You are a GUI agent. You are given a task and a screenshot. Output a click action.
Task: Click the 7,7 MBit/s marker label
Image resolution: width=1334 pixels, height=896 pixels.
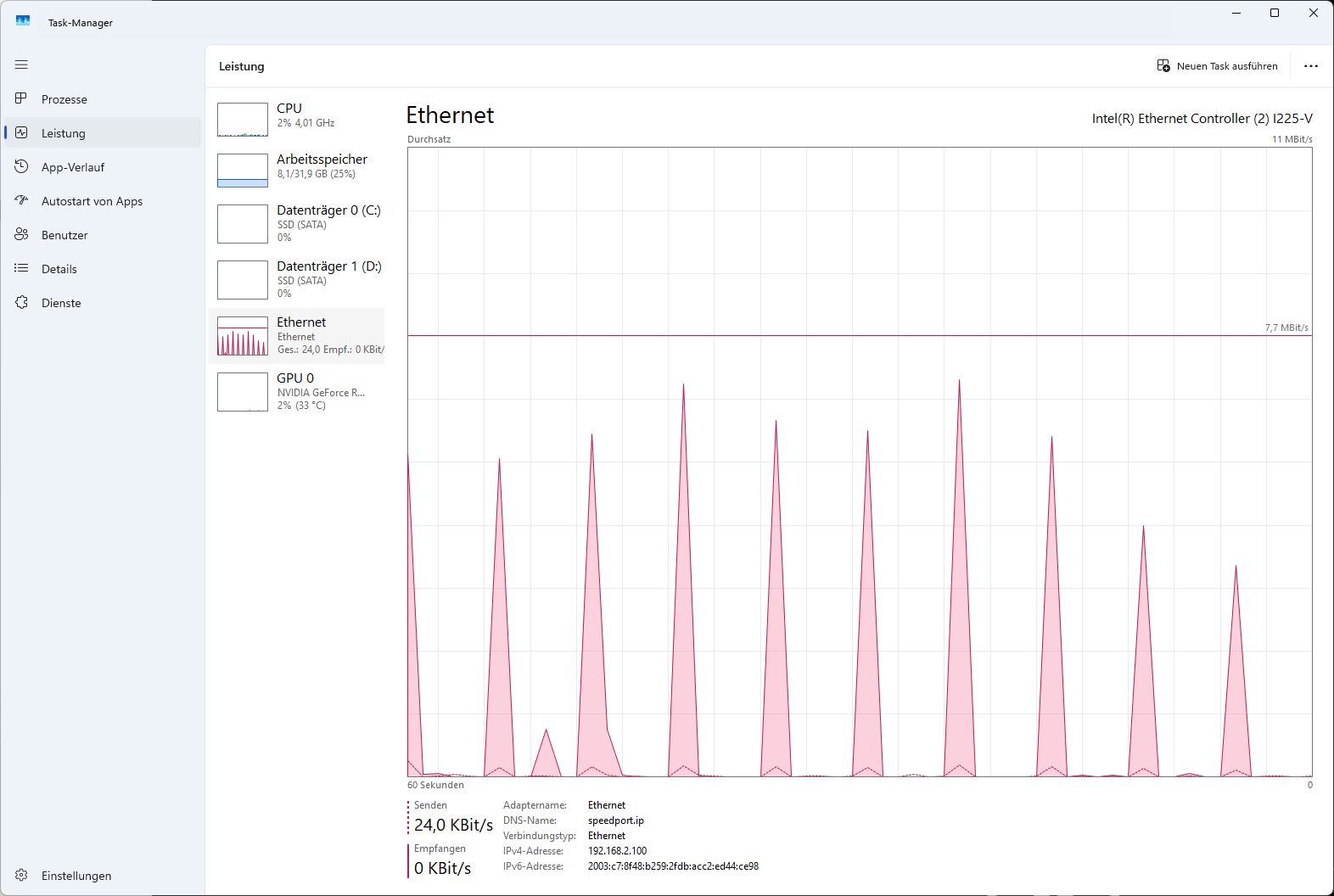coord(1286,328)
